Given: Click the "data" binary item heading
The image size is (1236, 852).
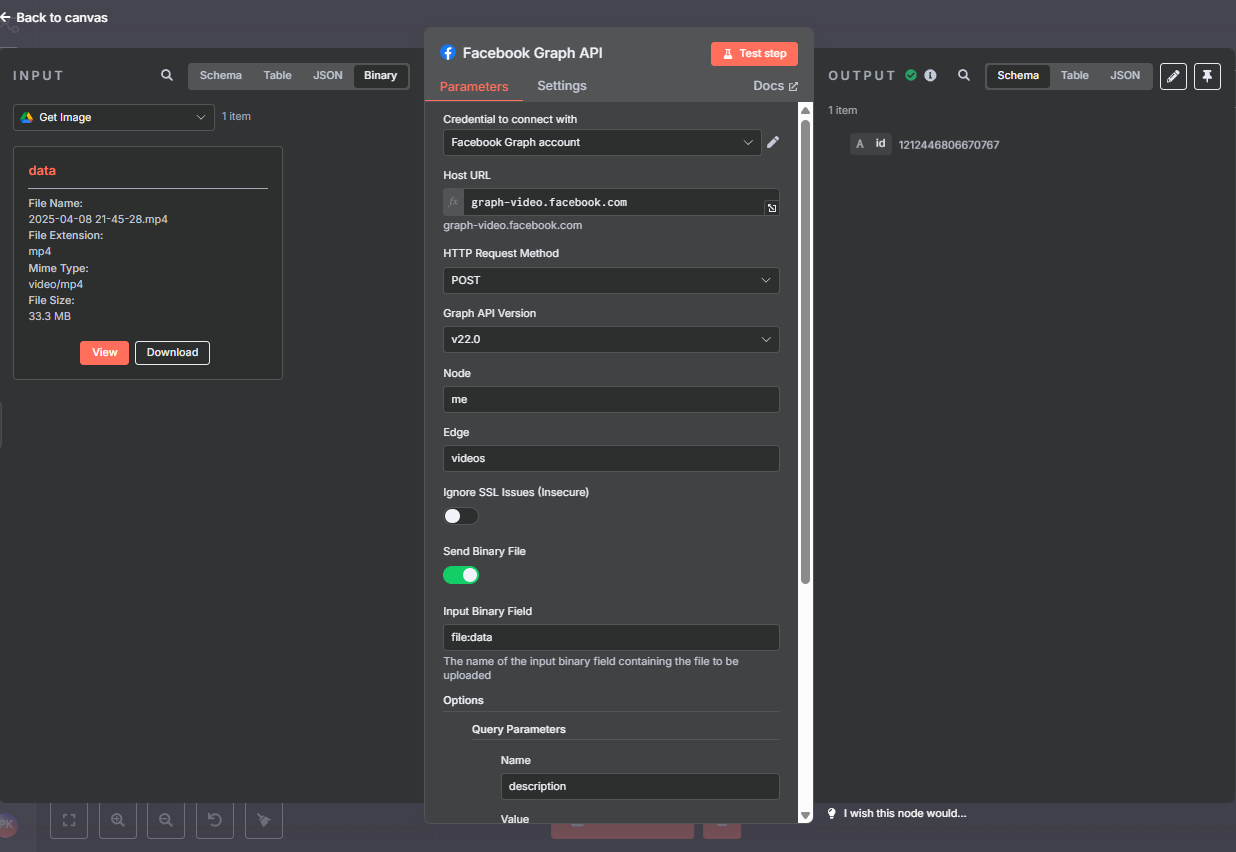Looking at the screenshot, I should click(x=42, y=171).
